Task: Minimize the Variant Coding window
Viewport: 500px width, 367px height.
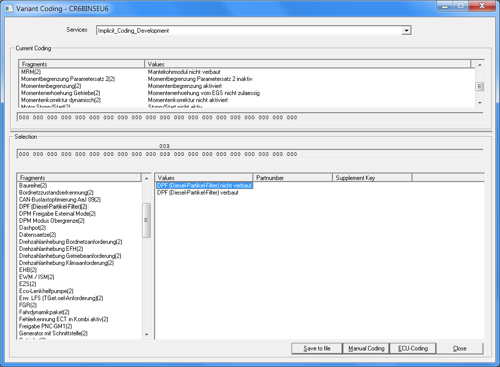Action: (445, 6)
